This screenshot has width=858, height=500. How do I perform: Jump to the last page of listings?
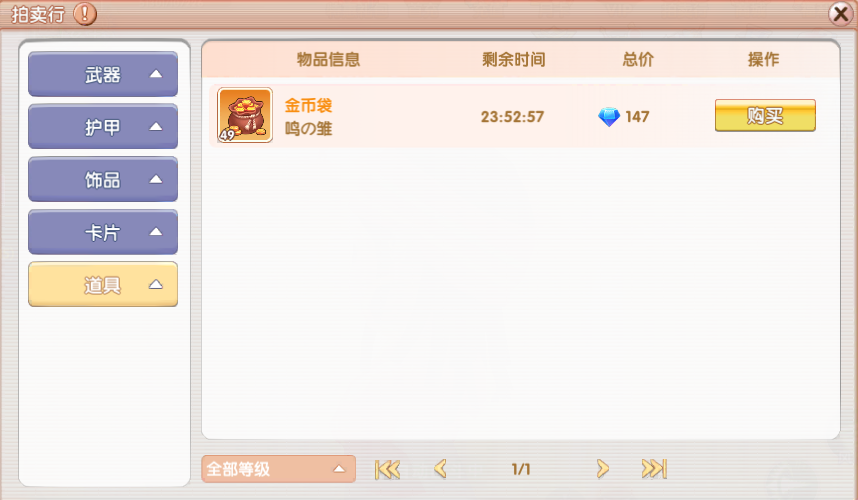tap(654, 469)
